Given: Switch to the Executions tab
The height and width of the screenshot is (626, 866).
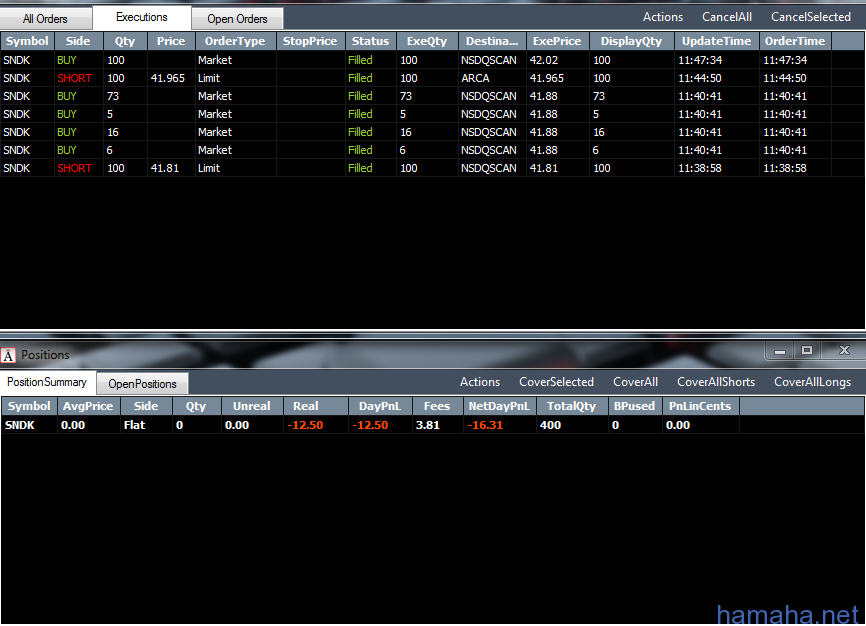Looking at the screenshot, I should (141, 17).
